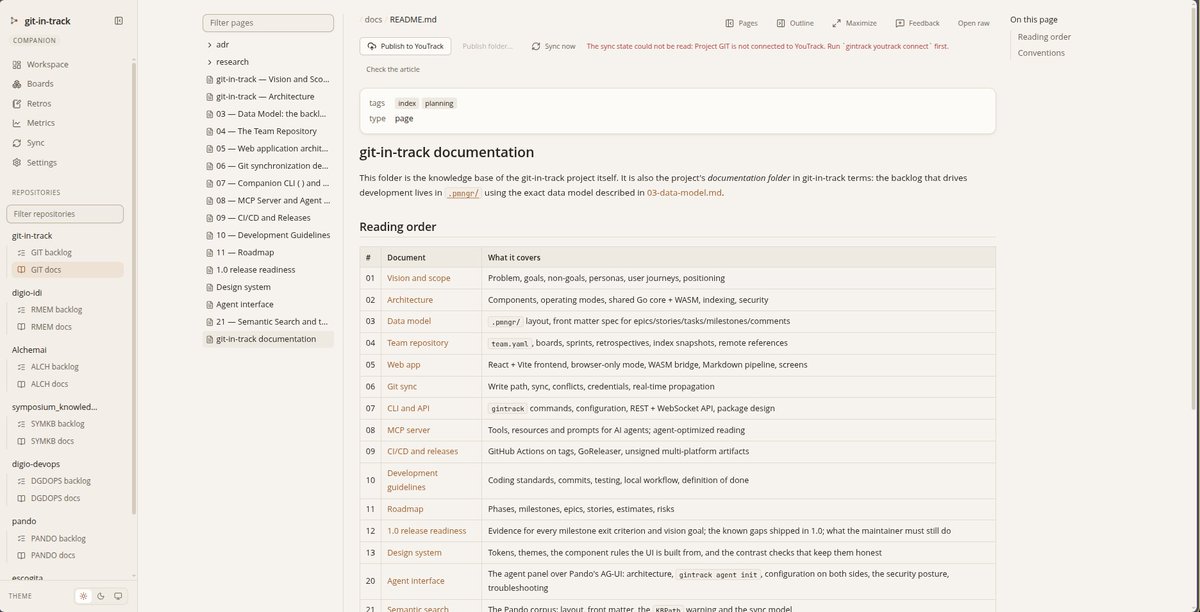
Task: Jump to Conventions in On this page
Action: coord(1041,53)
